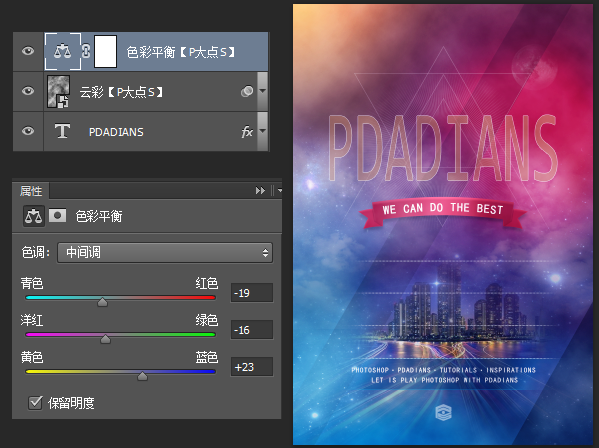
Task: Click the T text icon of PDADIANS layer
Action: click(62, 131)
